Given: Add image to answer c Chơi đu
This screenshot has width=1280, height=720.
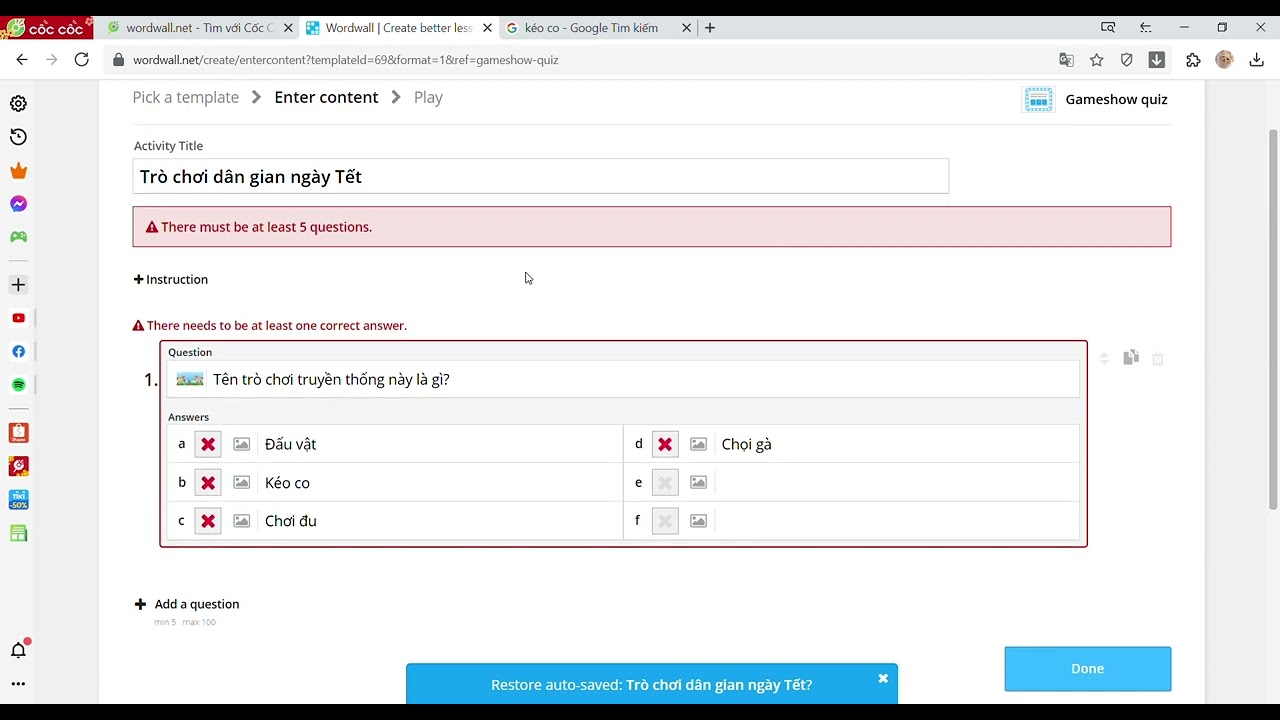Looking at the screenshot, I should coord(241,521).
